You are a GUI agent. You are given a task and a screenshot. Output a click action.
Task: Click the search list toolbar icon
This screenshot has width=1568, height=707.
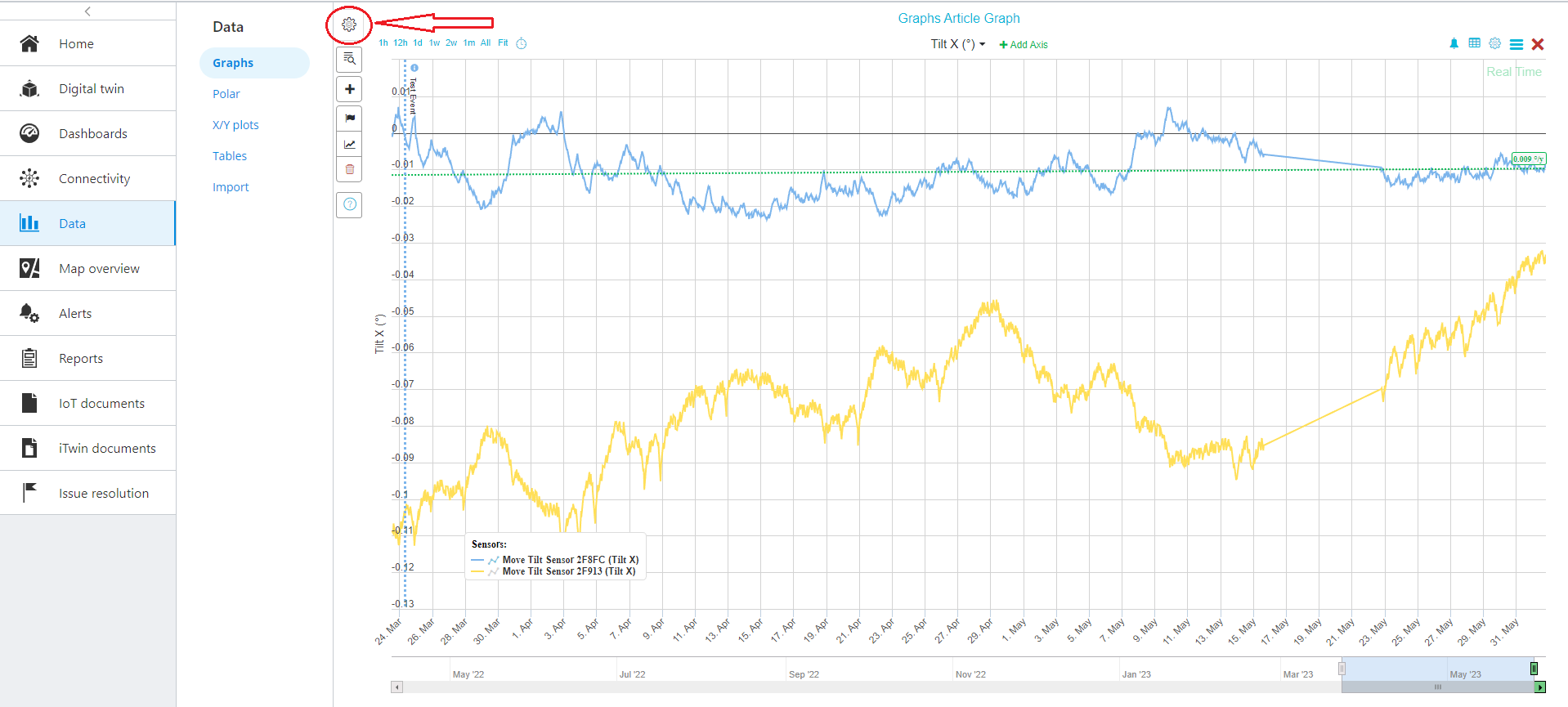[349, 59]
